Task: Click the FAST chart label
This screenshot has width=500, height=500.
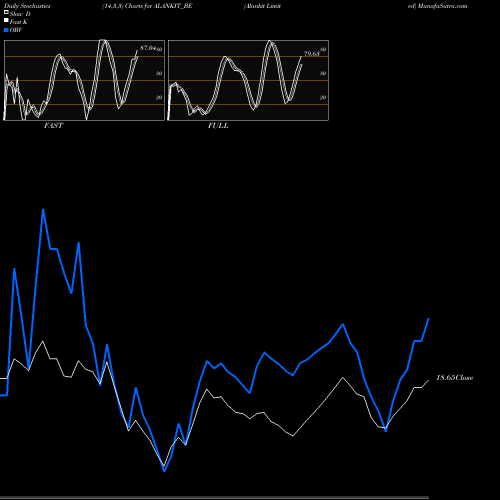Action: [53, 126]
